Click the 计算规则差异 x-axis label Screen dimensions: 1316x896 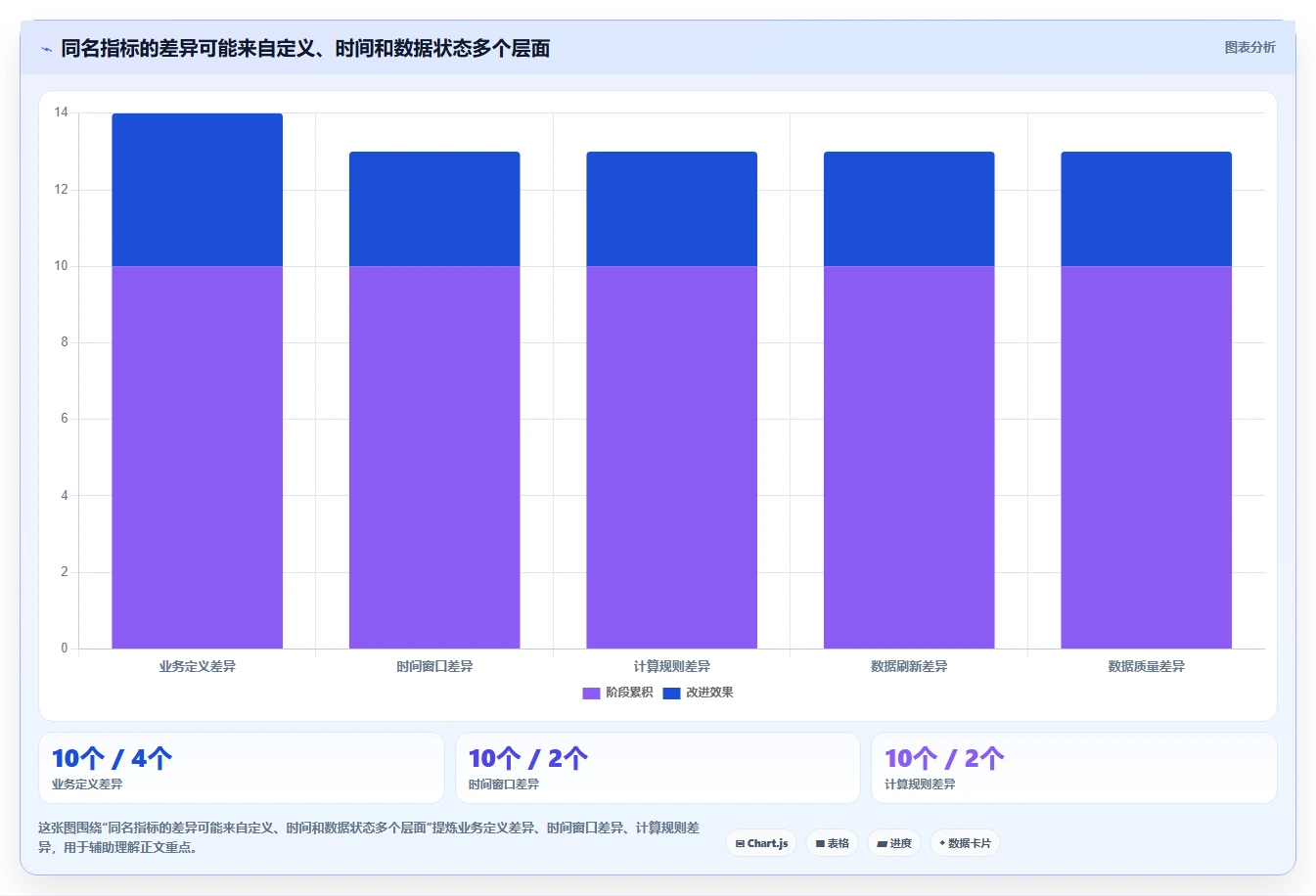[672, 666]
